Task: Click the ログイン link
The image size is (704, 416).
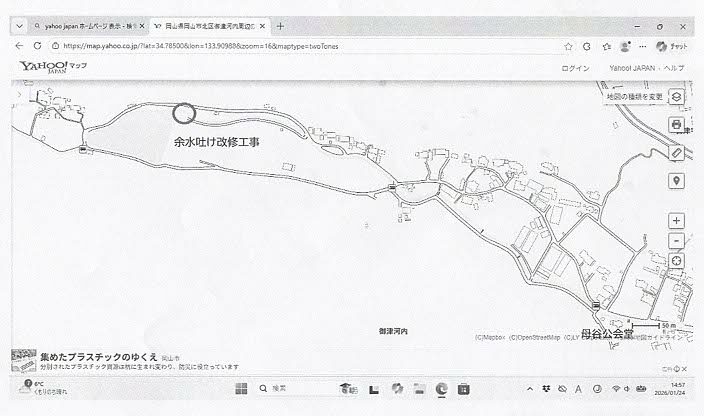Action: click(576, 68)
